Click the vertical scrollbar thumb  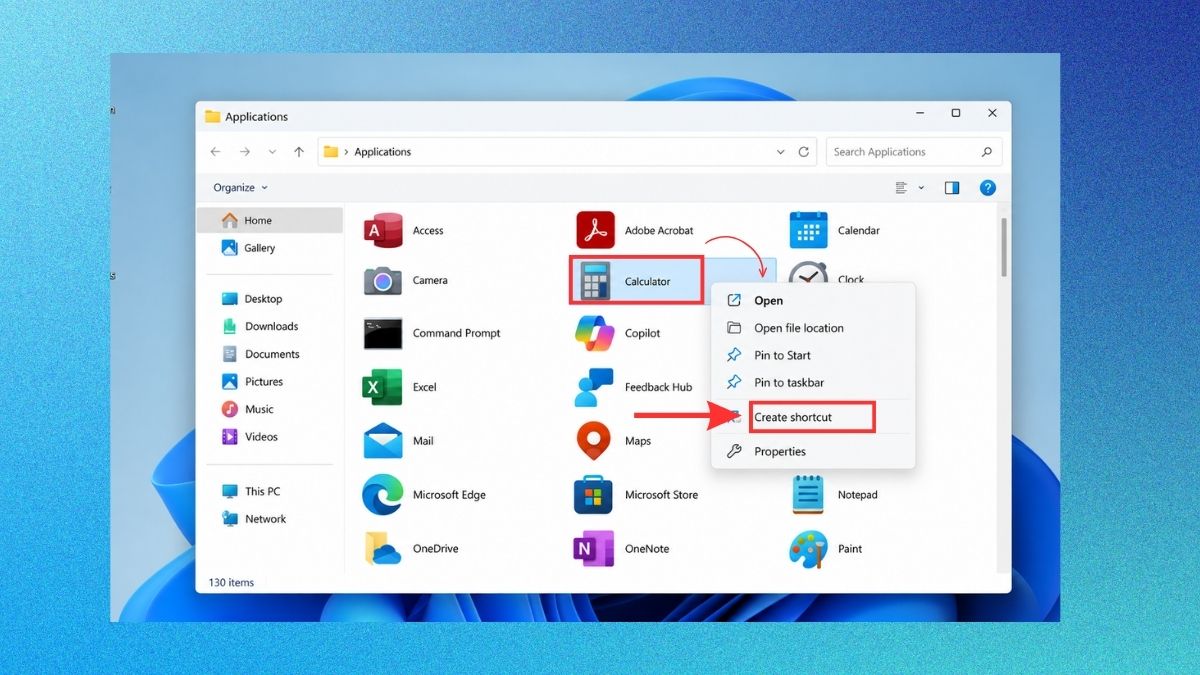coord(1003,247)
